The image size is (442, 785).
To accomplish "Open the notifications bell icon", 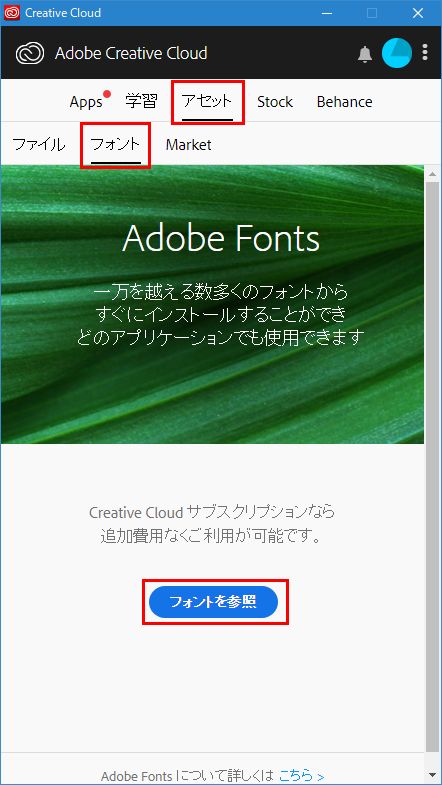I will (x=365, y=54).
